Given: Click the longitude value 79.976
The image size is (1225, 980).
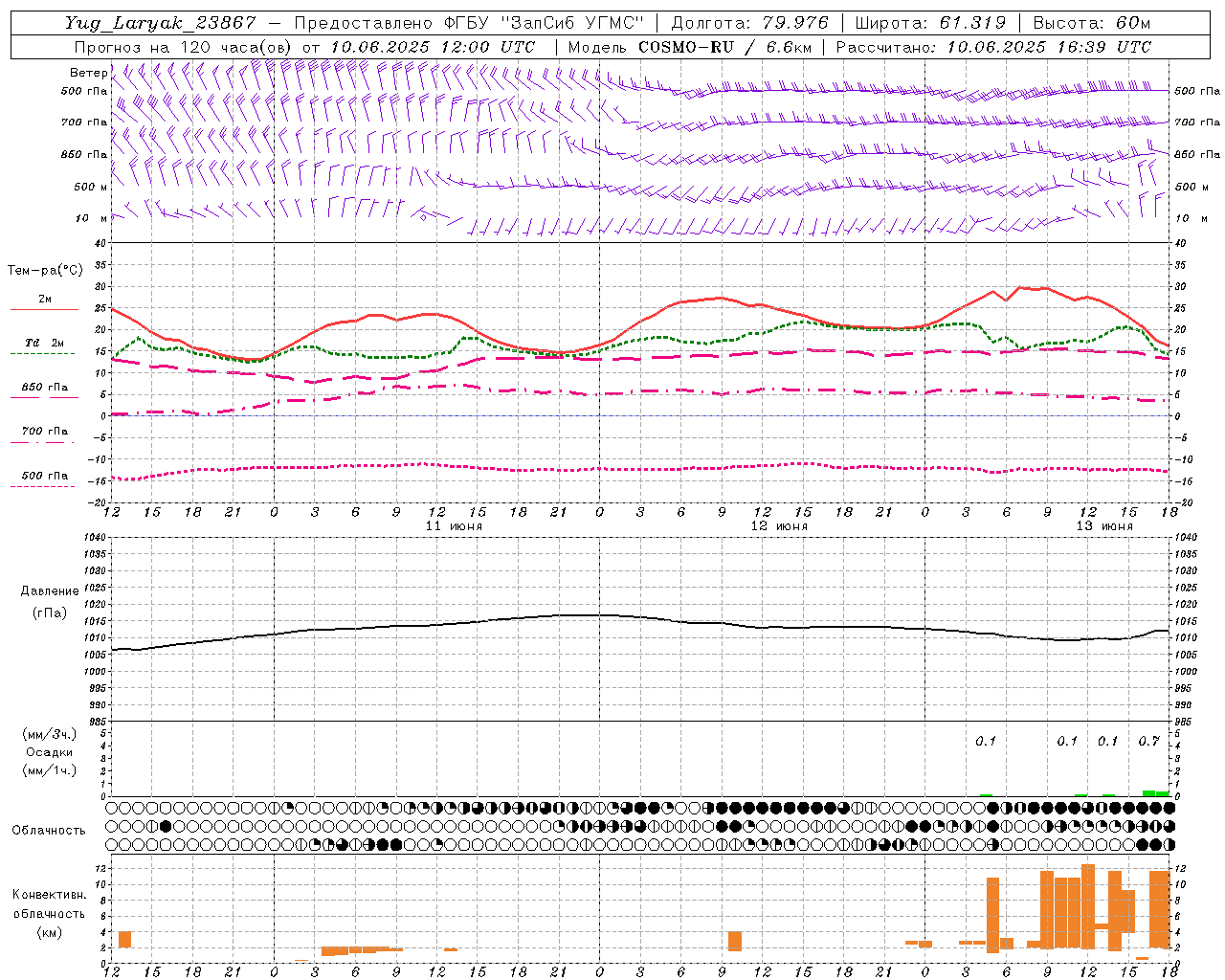Looking at the screenshot, I should [x=795, y=23].
